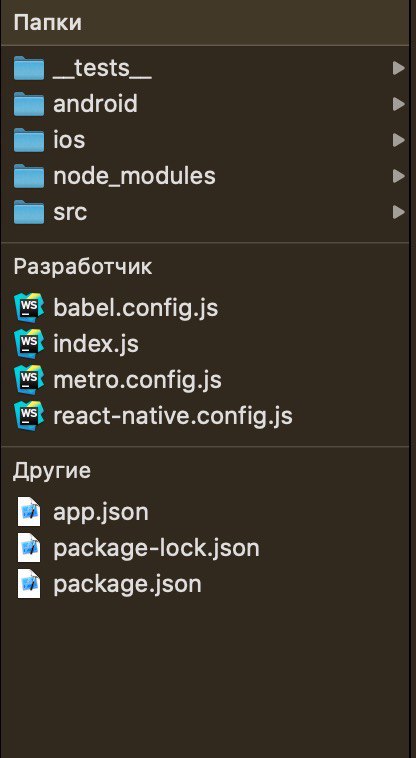Select the ios folder icon

click(x=29, y=140)
